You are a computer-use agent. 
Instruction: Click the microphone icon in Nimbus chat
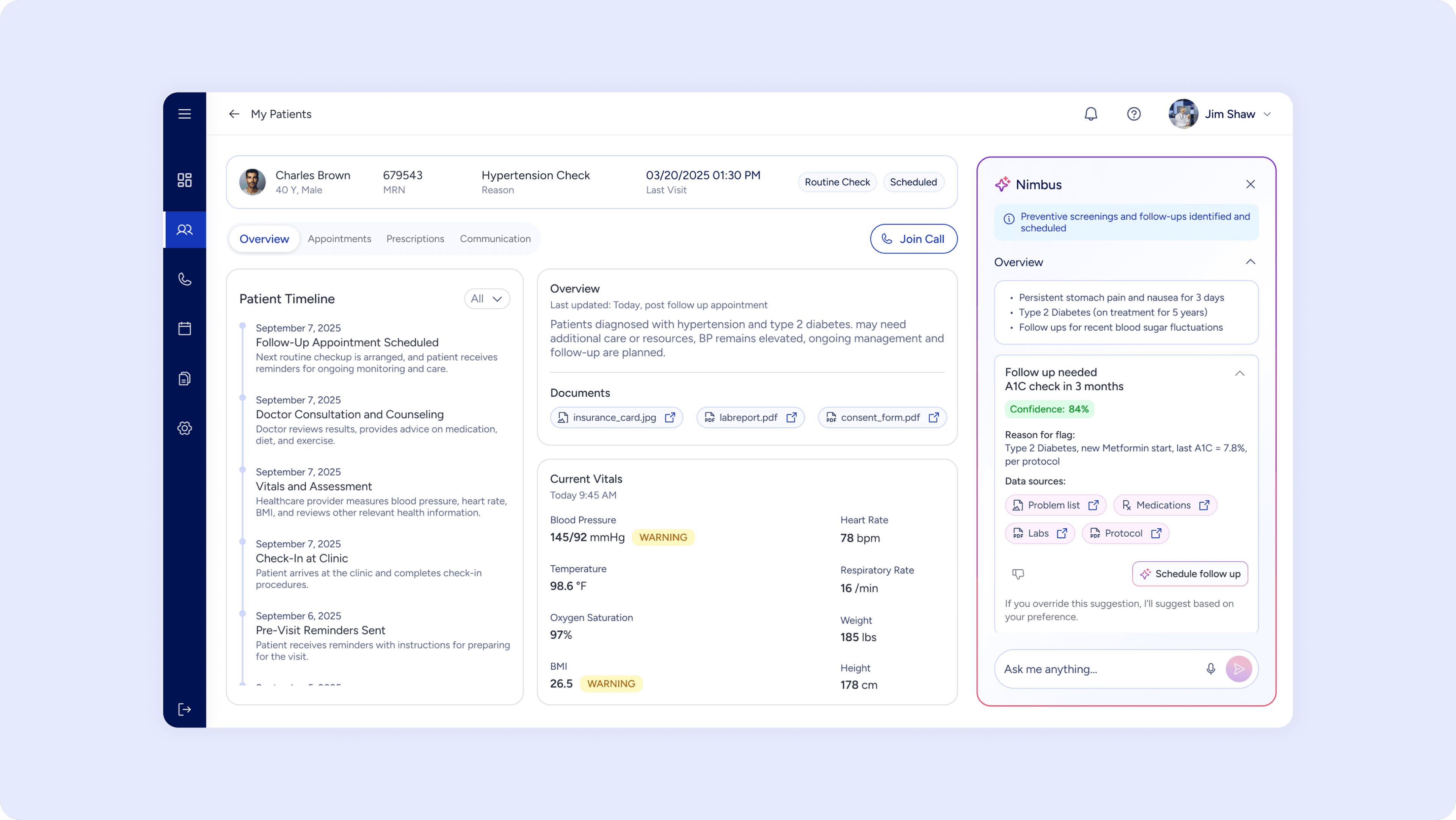(1210, 669)
